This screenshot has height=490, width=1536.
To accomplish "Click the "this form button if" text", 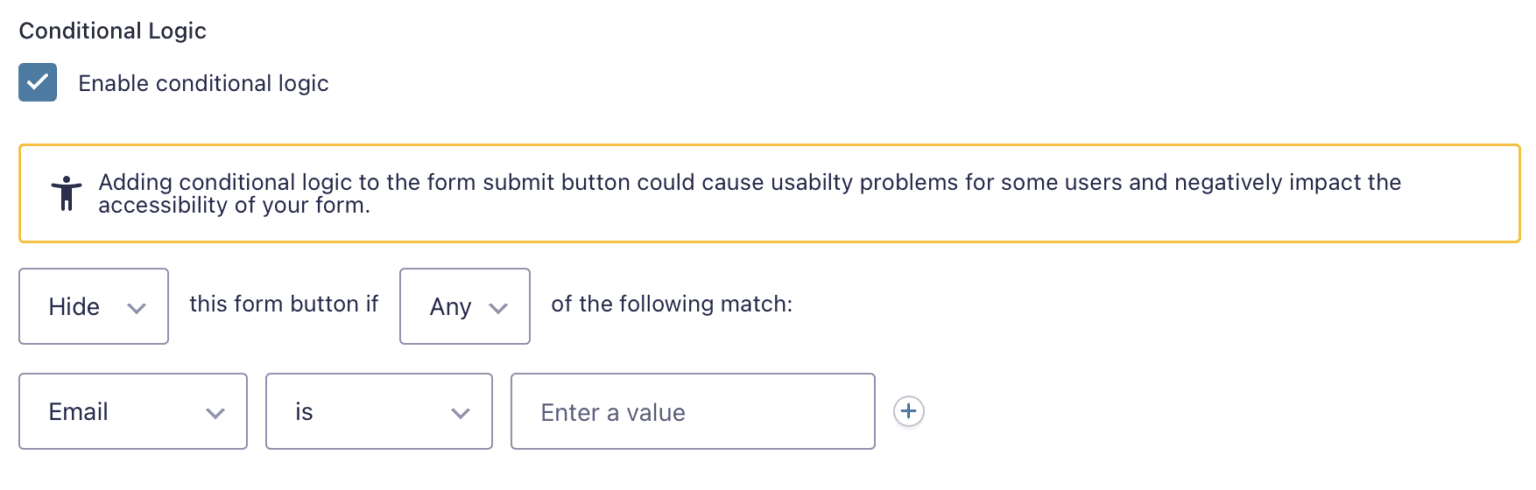I will tap(284, 304).
